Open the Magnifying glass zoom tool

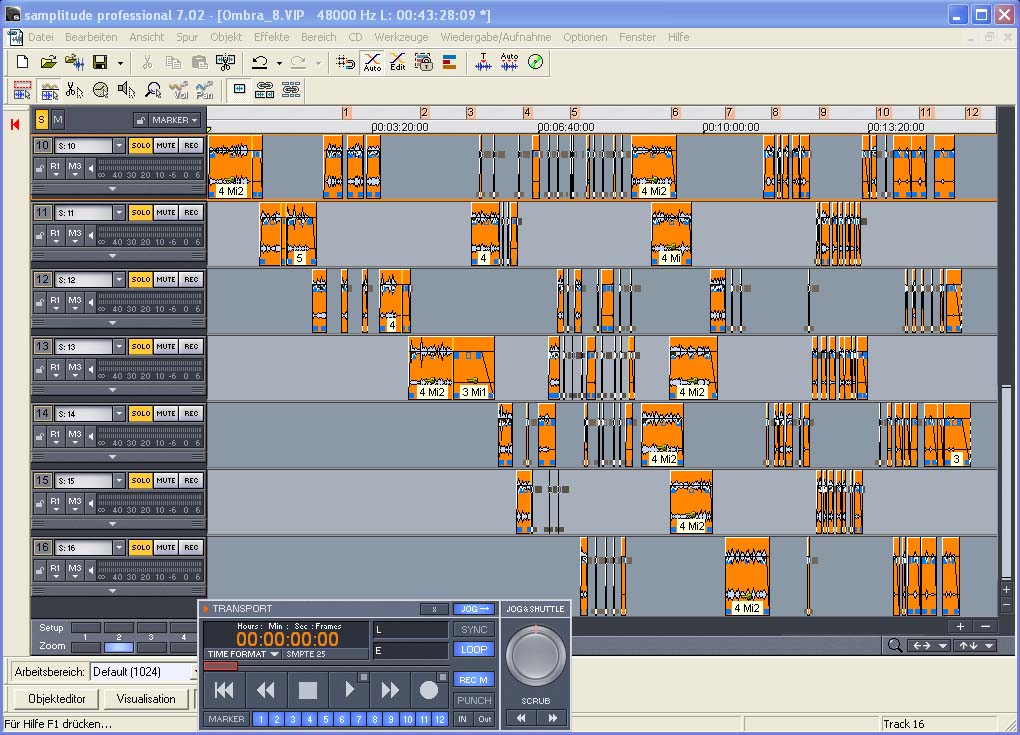point(152,90)
